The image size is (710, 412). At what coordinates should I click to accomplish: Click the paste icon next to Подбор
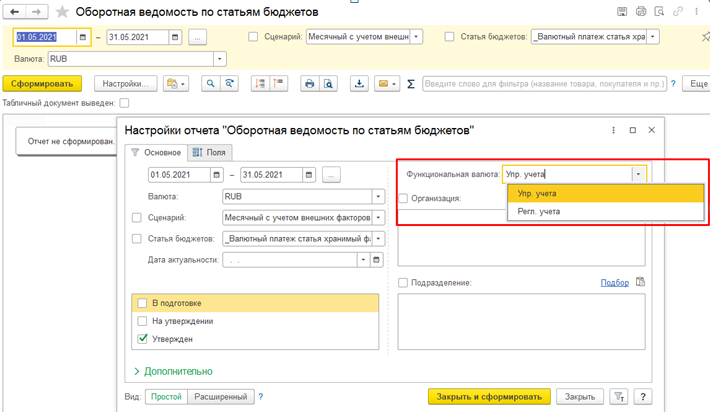641,283
